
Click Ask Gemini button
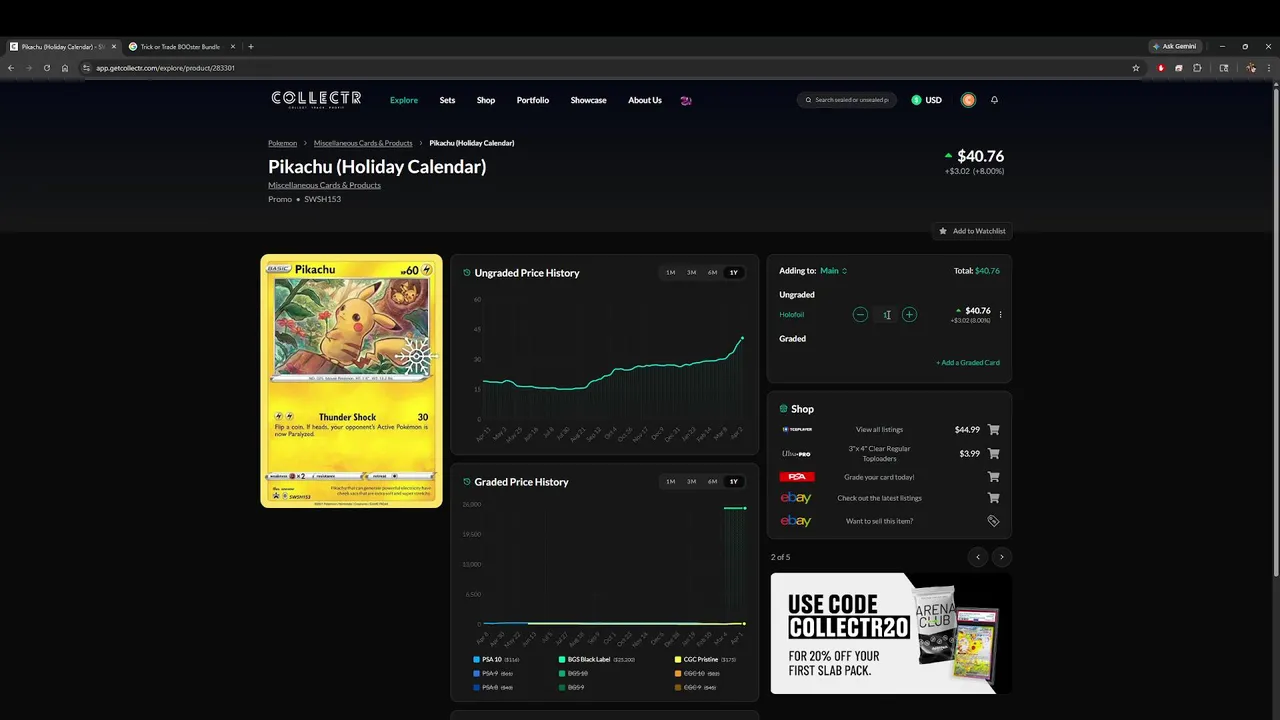point(1174,46)
